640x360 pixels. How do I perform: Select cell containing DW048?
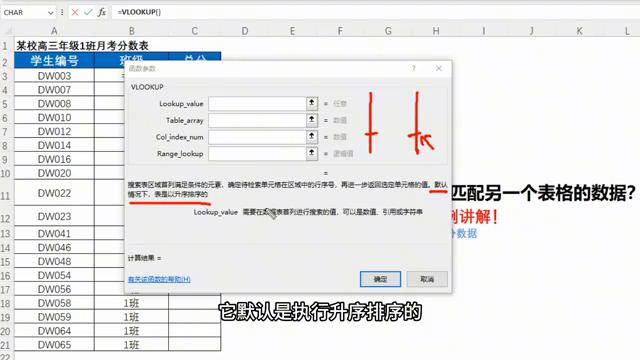(54, 261)
